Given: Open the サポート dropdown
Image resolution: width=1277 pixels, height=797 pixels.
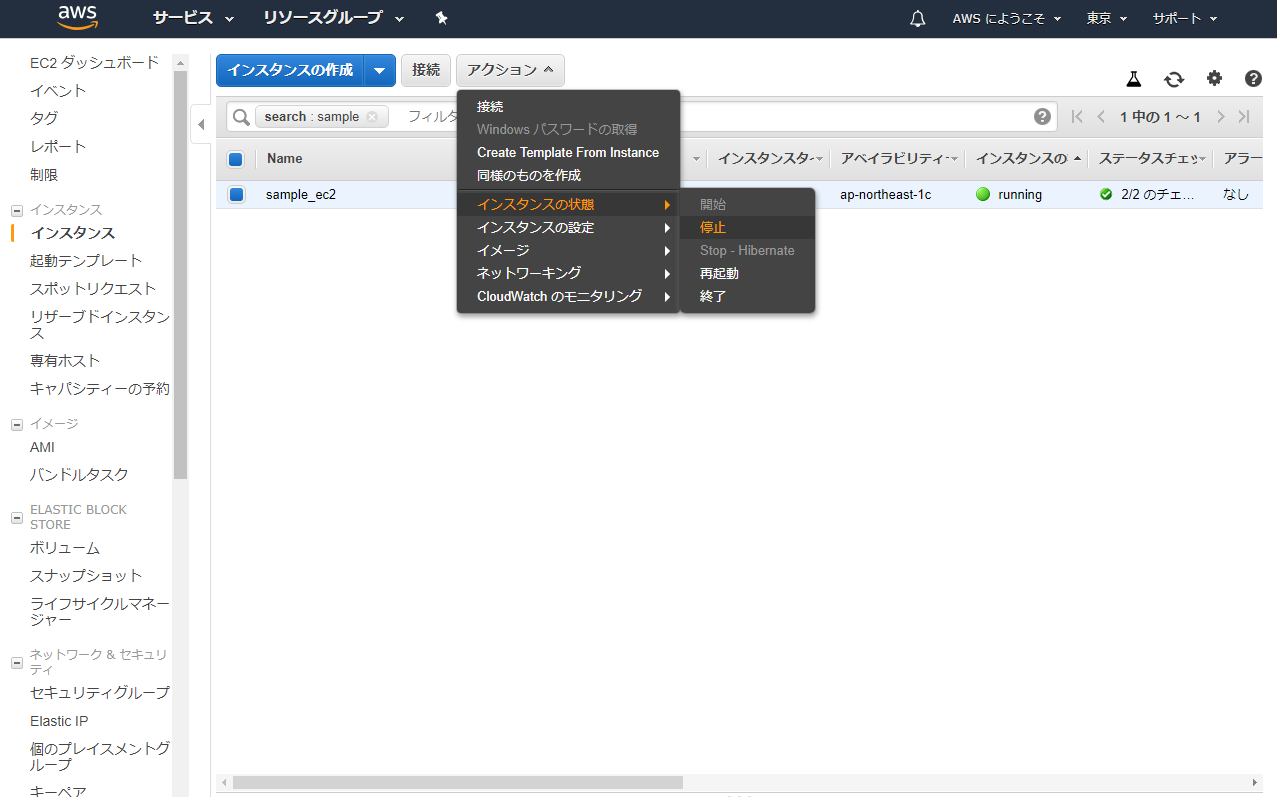Looking at the screenshot, I should point(1185,19).
